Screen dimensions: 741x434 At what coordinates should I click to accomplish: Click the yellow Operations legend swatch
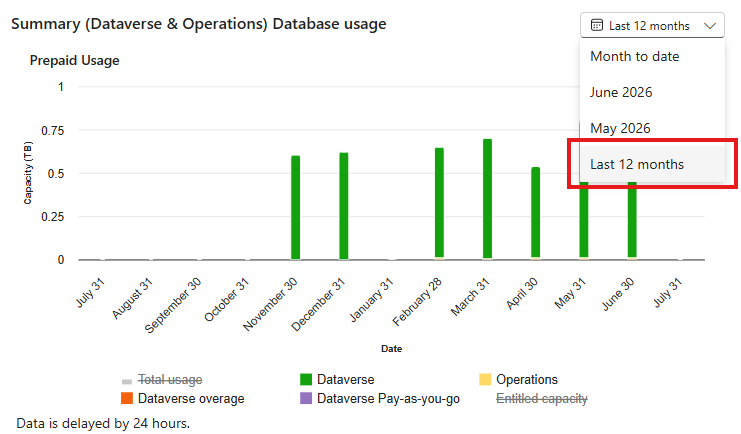click(485, 380)
